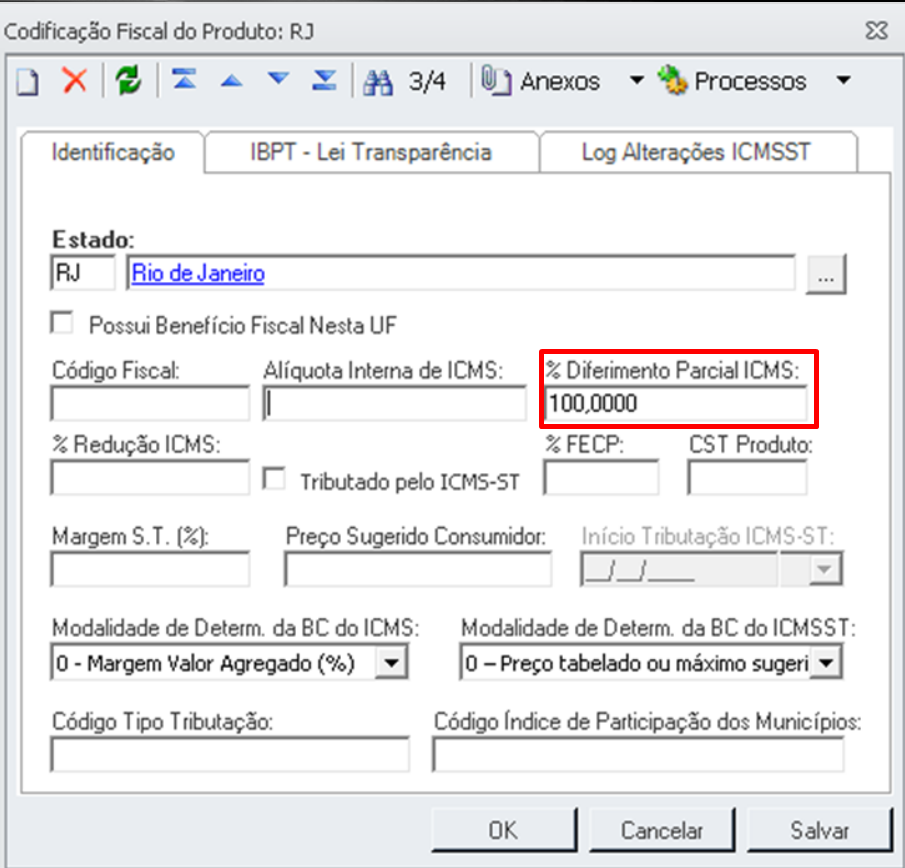
Task: Open the Log Alterações ICMSST tab
Action: [697, 152]
